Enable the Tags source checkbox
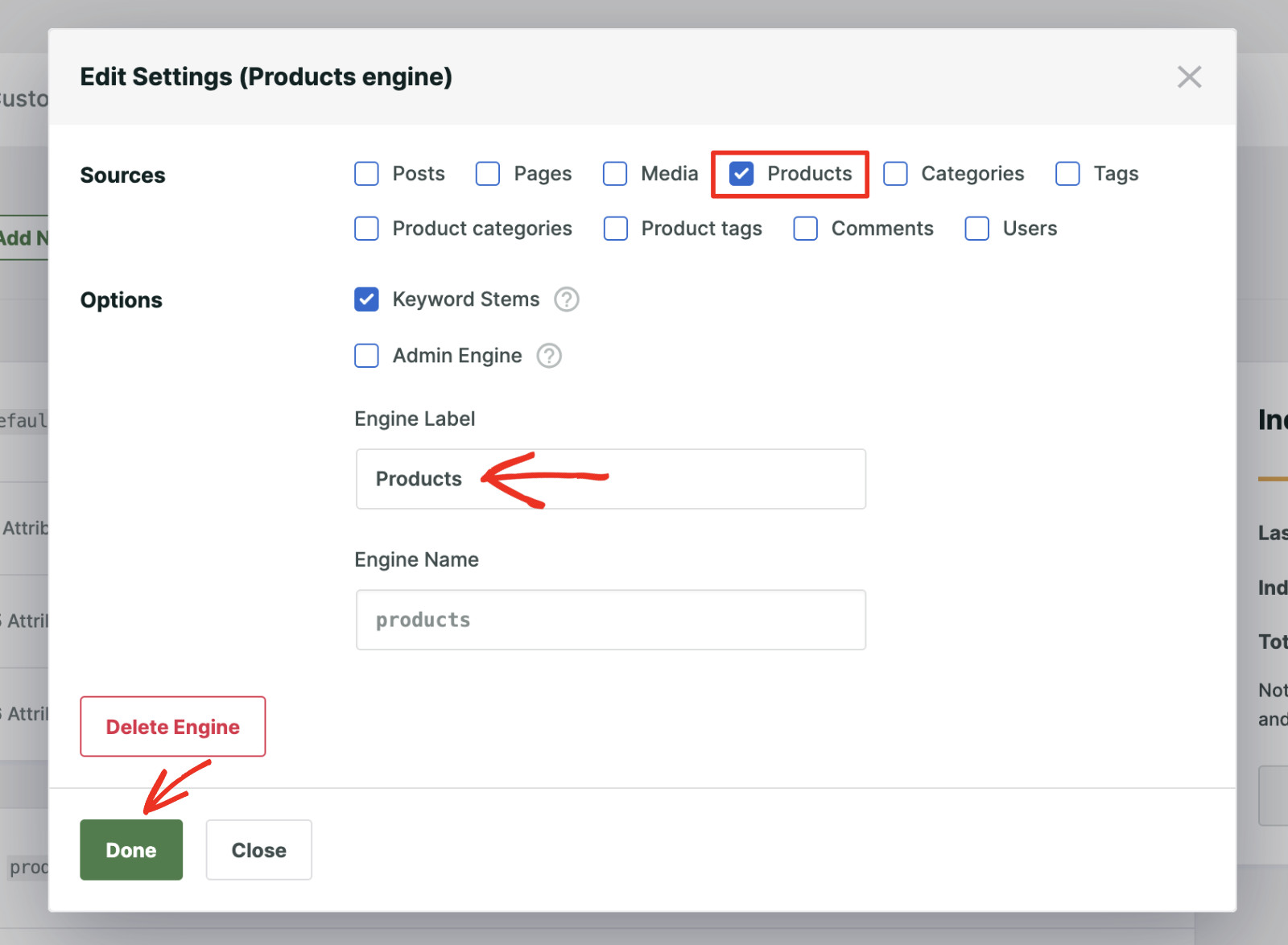This screenshot has height=945, width=1288. click(1067, 174)
